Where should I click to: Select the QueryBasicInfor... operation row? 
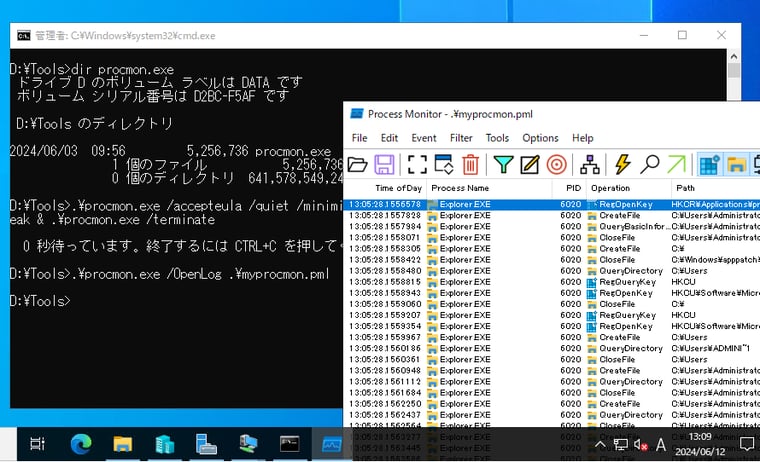pyautogui.click(x=552, y=226)
